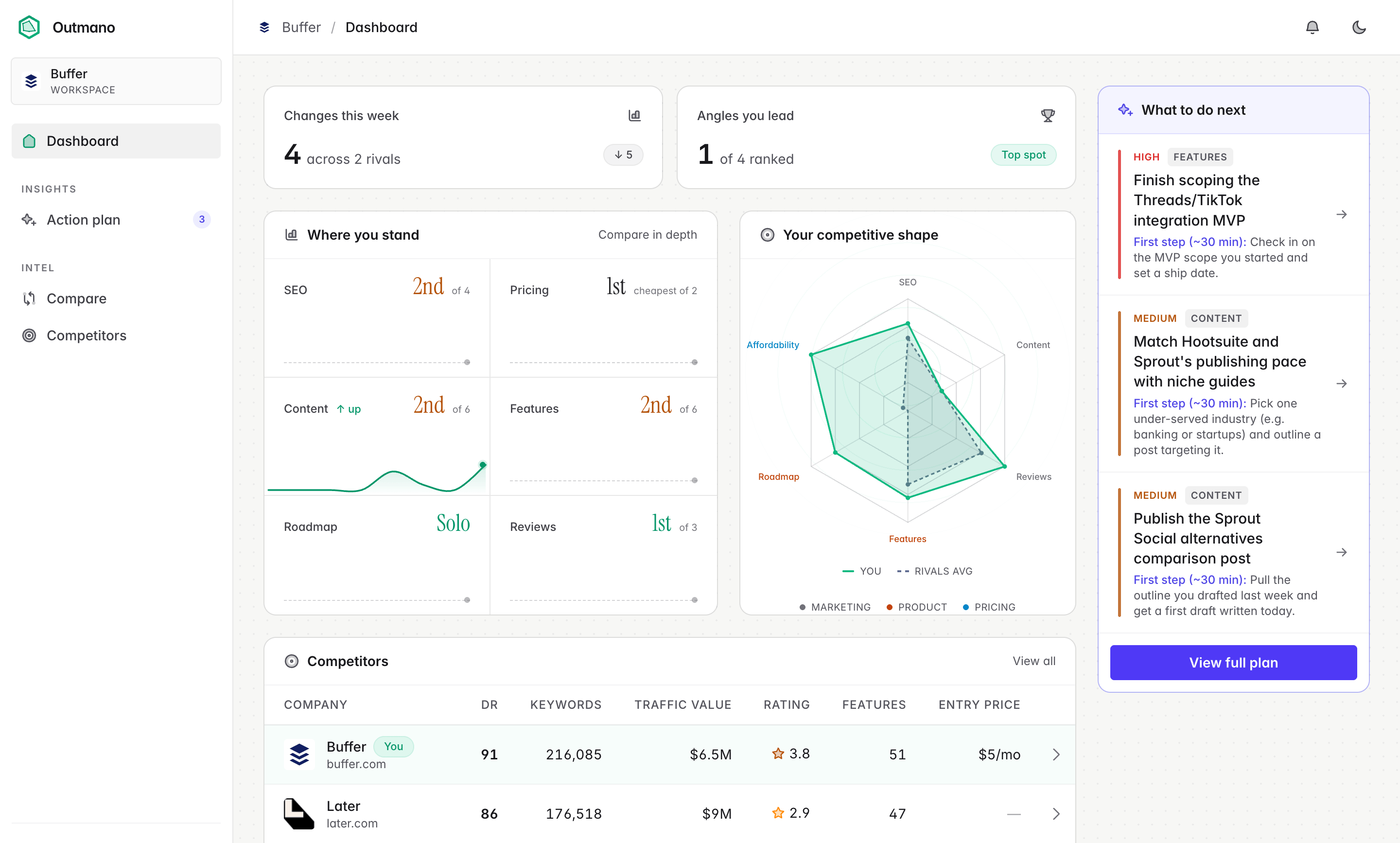Click the MARKETING legend color dot
This screenshot has height=843, width=1400.
[x=802, y=607]
